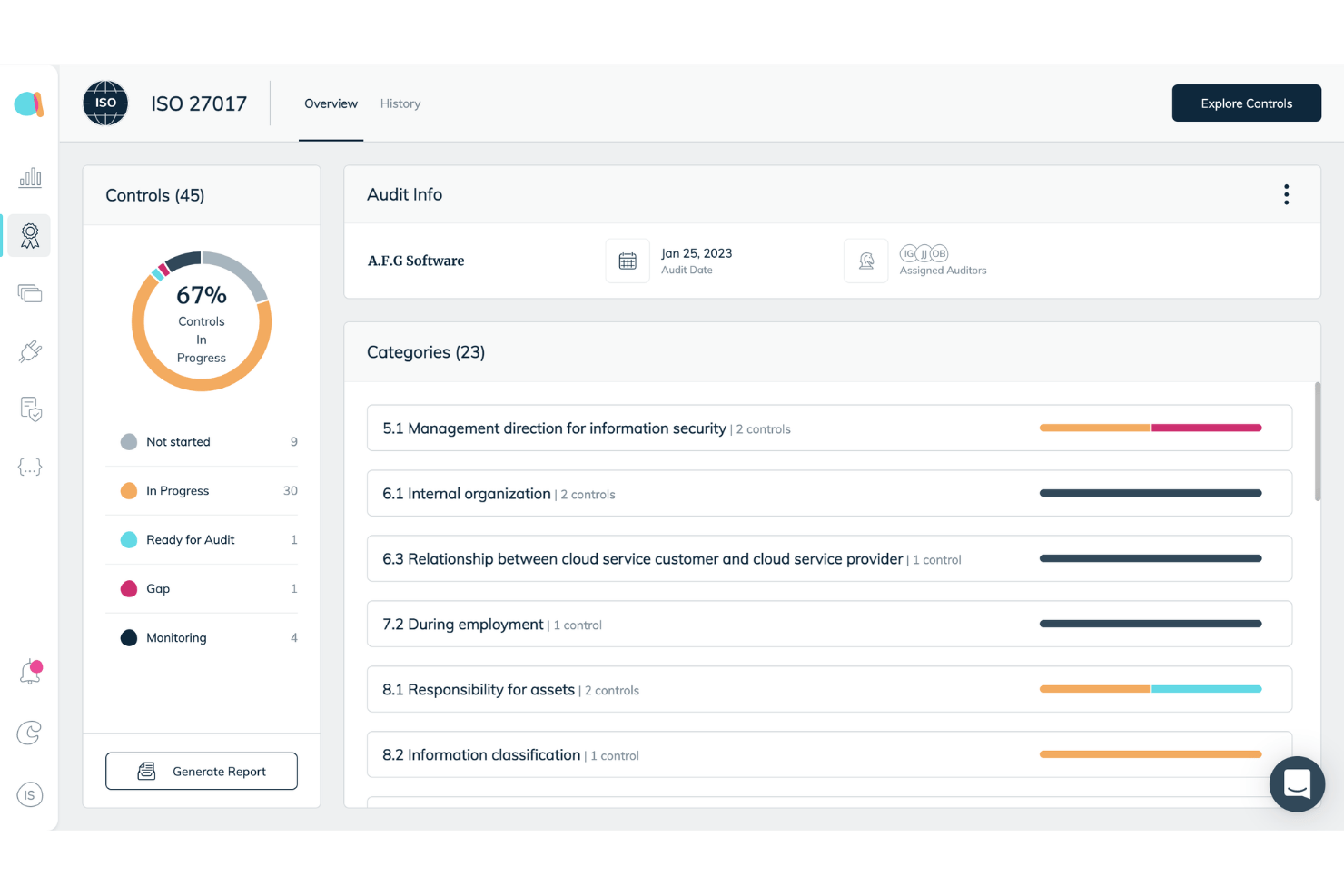The image size is (1344, 896).
Task: Open the IS user profile avatar
Action: pos(30,795)
